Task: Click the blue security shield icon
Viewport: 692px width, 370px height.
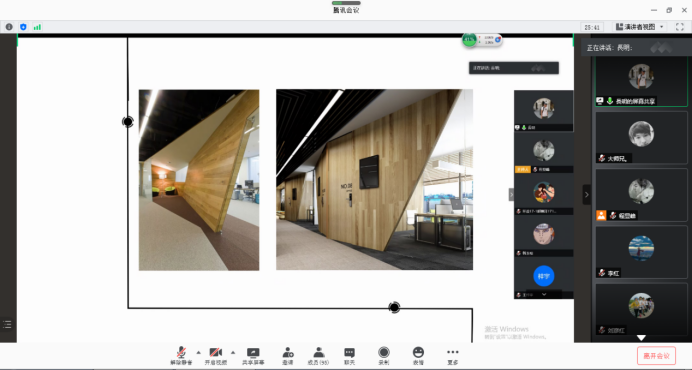Action: [23, 27]
